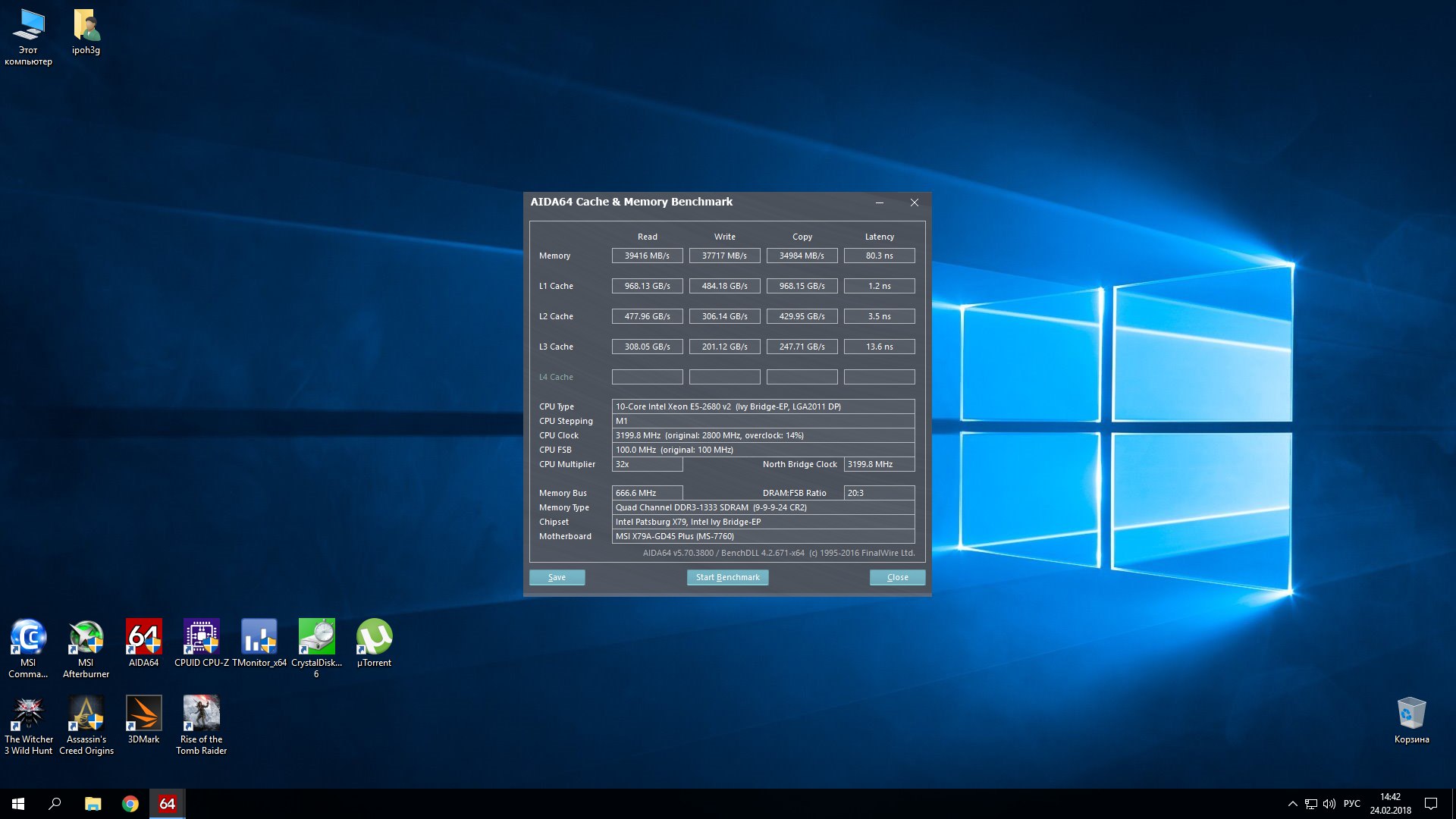This screenshot has width=1456, height=819.
Task: Launch uTorrent desktop shortcut
Action: [374, 638]
